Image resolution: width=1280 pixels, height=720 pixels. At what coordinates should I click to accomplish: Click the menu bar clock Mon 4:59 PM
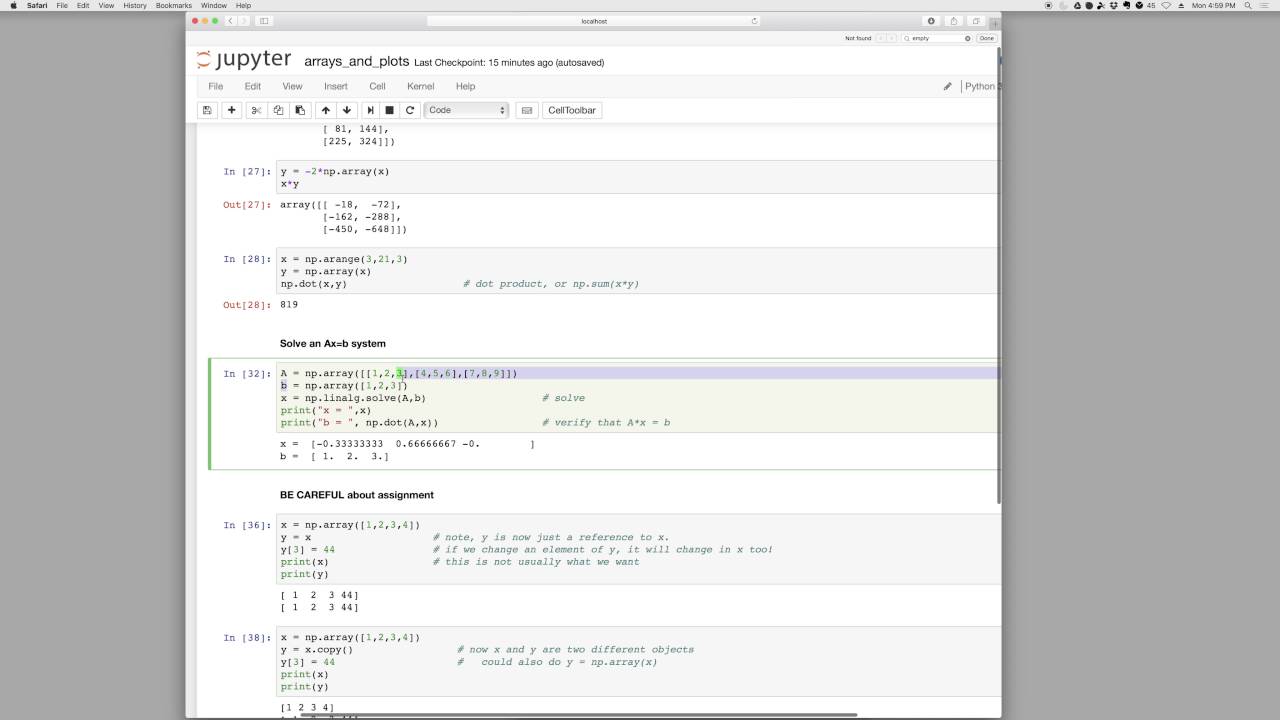pos(1213,5)
